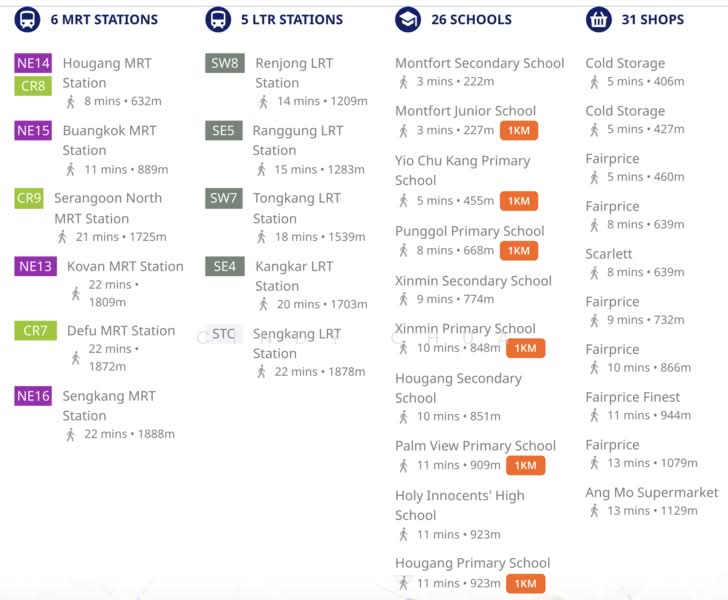The width and height of the screenshot is (728, 600).
Task: Click the shops basket icon
Action: (x=598, y=19)
